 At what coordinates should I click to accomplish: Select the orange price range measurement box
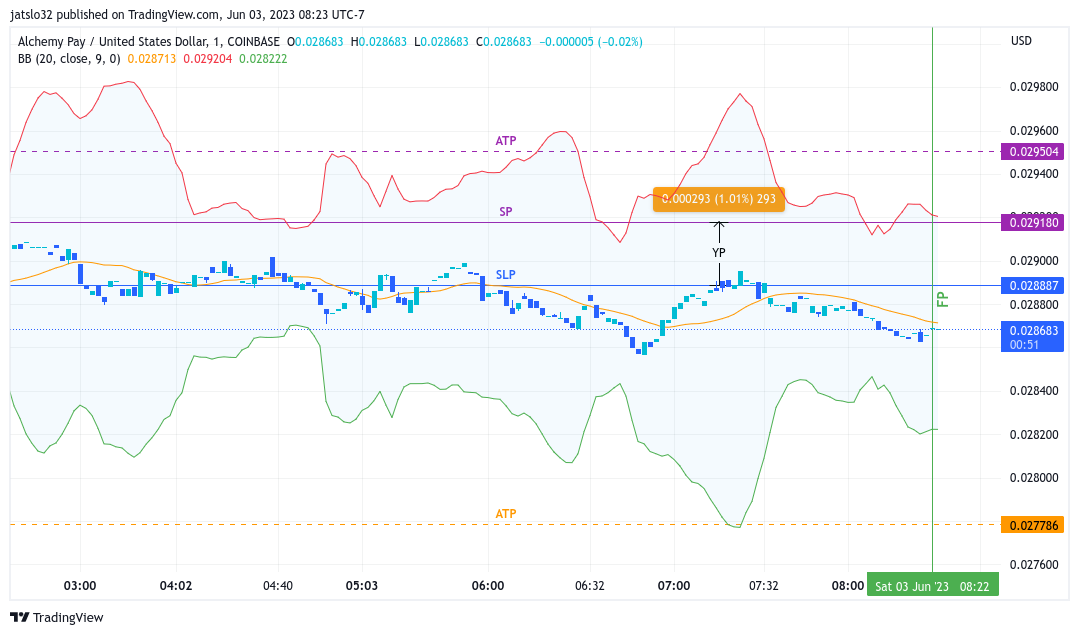tap(718, 199)
